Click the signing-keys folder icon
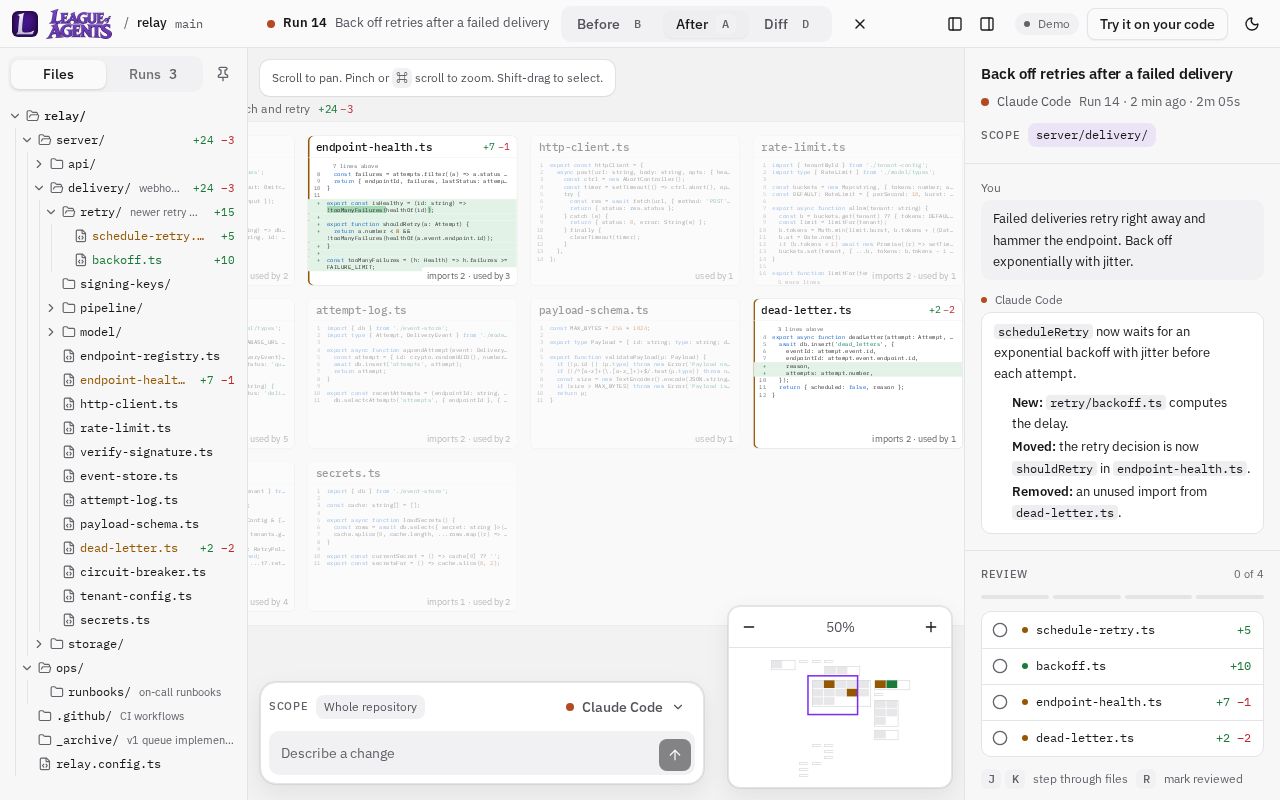 click(x=69, y=284)
